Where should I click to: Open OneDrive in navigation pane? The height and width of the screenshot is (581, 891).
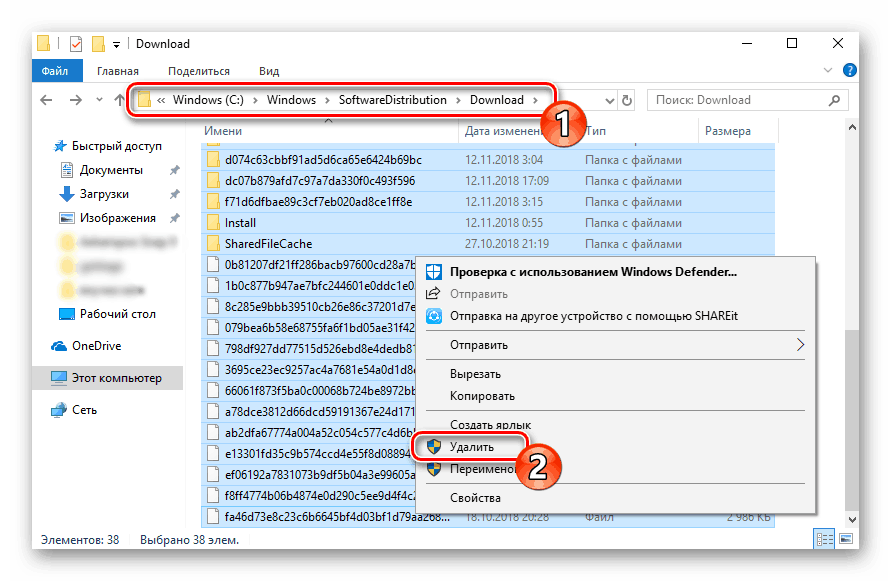point(96,346)
